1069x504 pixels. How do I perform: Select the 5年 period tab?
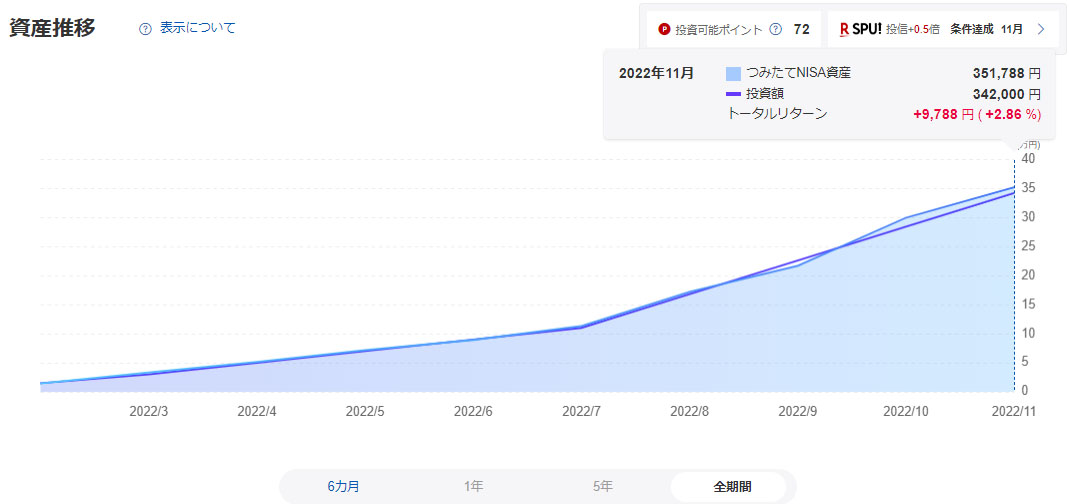pos(602,487)
